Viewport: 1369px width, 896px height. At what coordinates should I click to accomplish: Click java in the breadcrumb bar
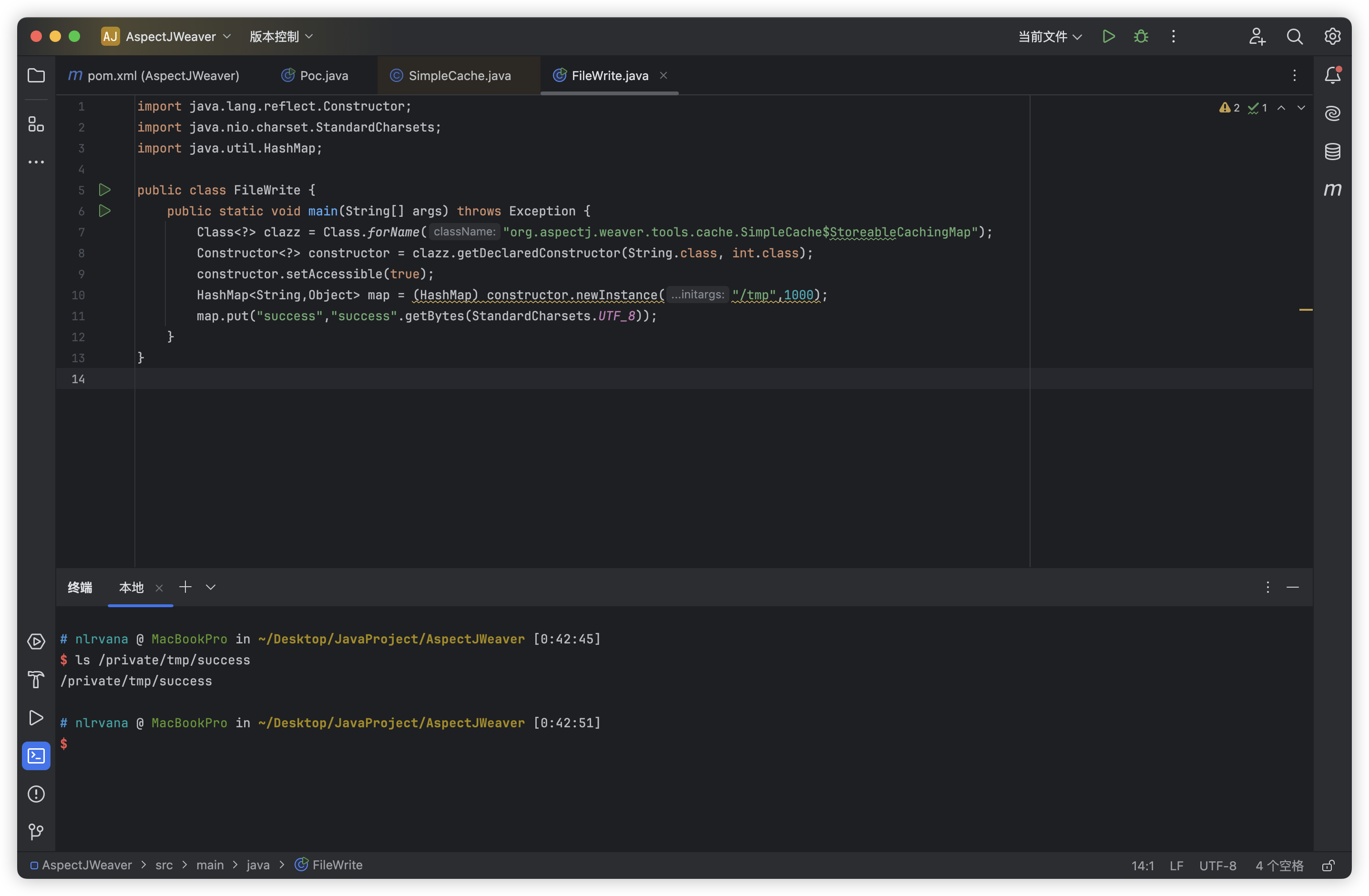(258, 865)
